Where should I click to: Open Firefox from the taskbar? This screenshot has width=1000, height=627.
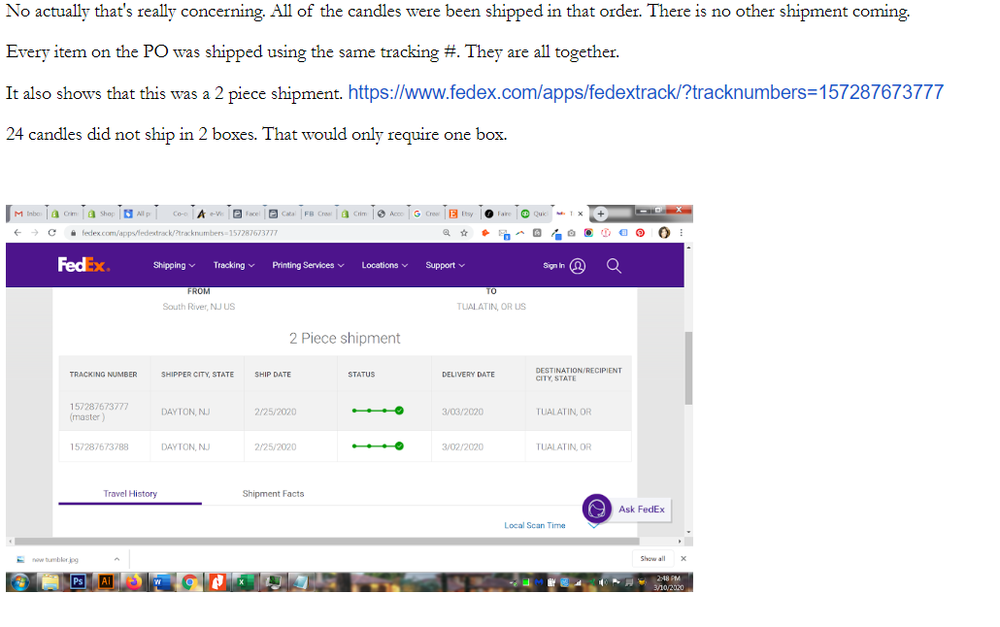132,581
